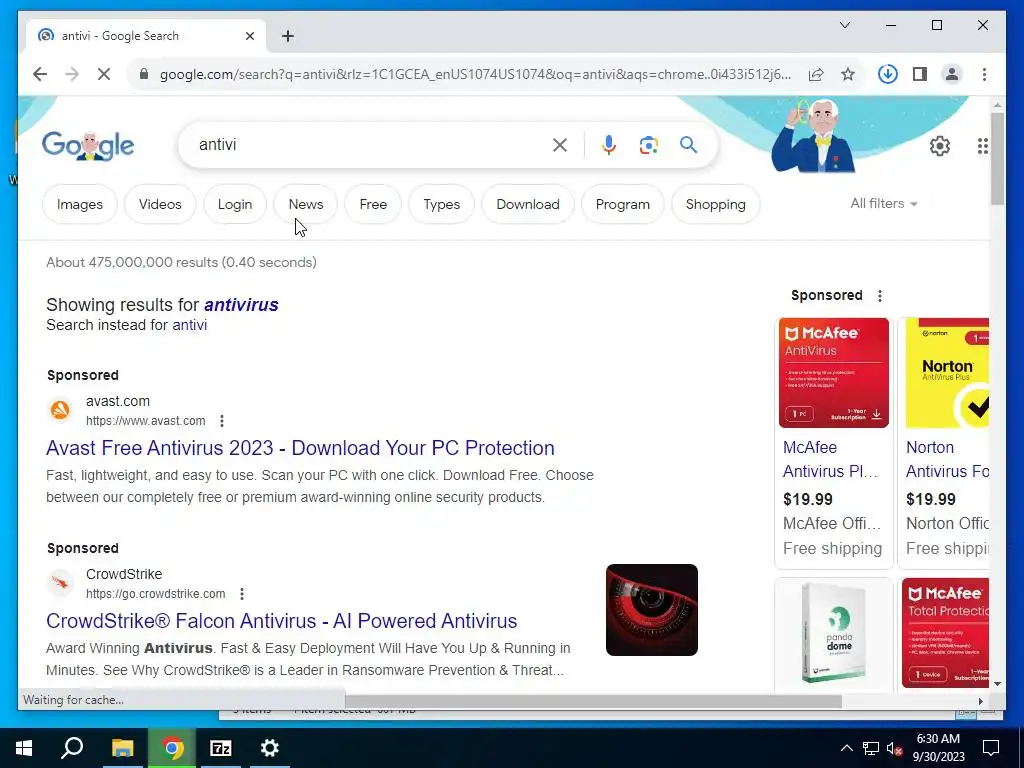Open 7-Zip from the taskbar
This screenshot has width=1024, height=768.
[x=221, y=748]
